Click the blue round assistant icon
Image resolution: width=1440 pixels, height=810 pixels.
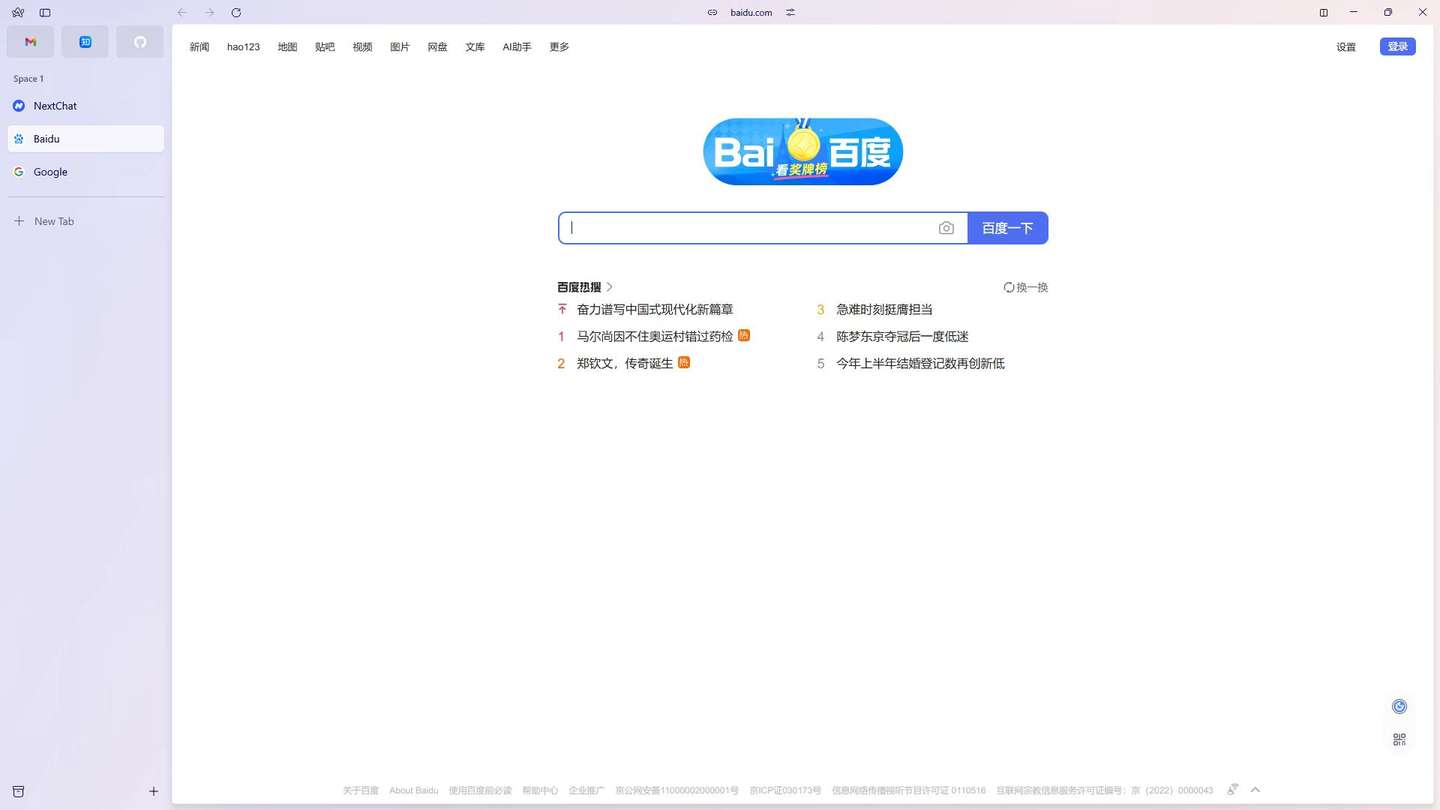[x=1400, y=707]
